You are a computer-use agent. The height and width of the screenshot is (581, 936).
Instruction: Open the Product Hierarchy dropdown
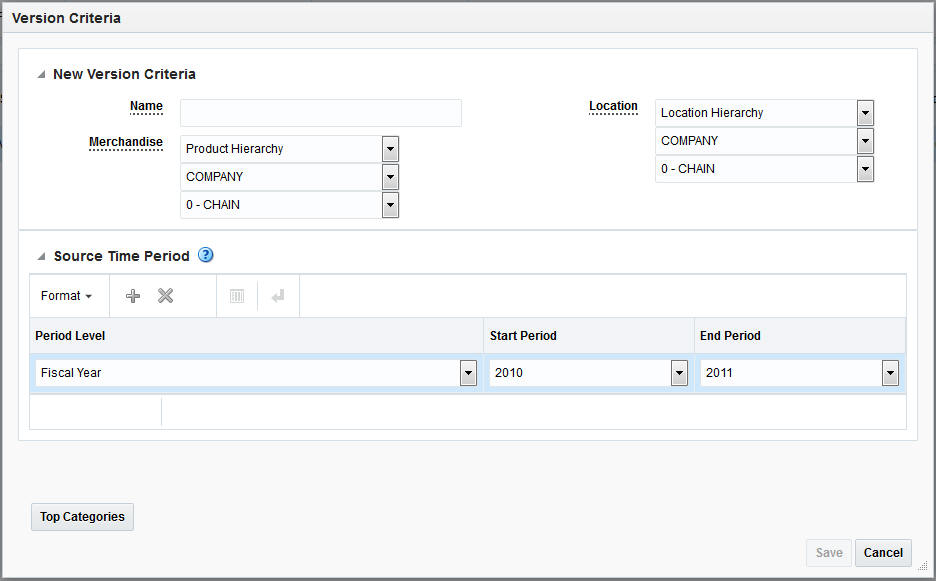[x=390, y=149]
